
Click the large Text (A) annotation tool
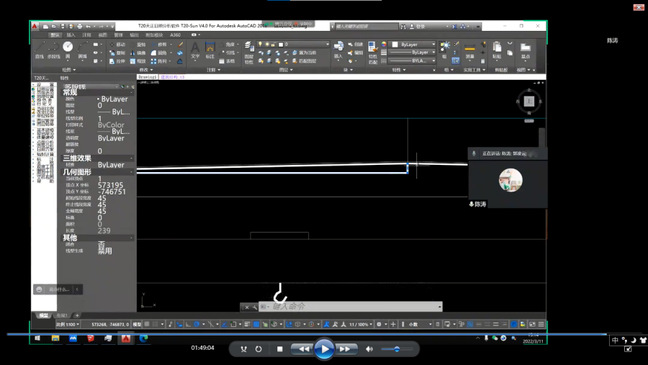tap(195, 50)
